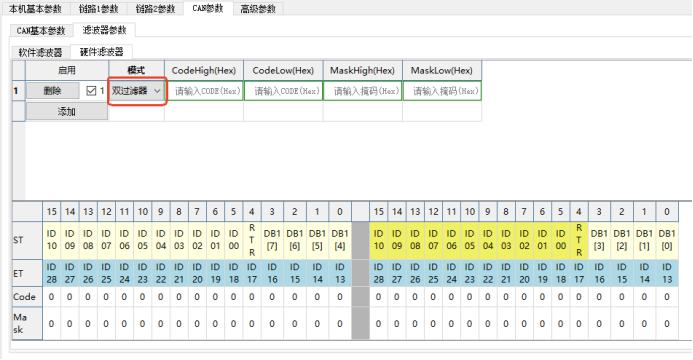Image resolution: width=693 pixels, height=360 pixels.
Task: Click the MaskLow(Hex) column header
Action: tap(442, 71)
